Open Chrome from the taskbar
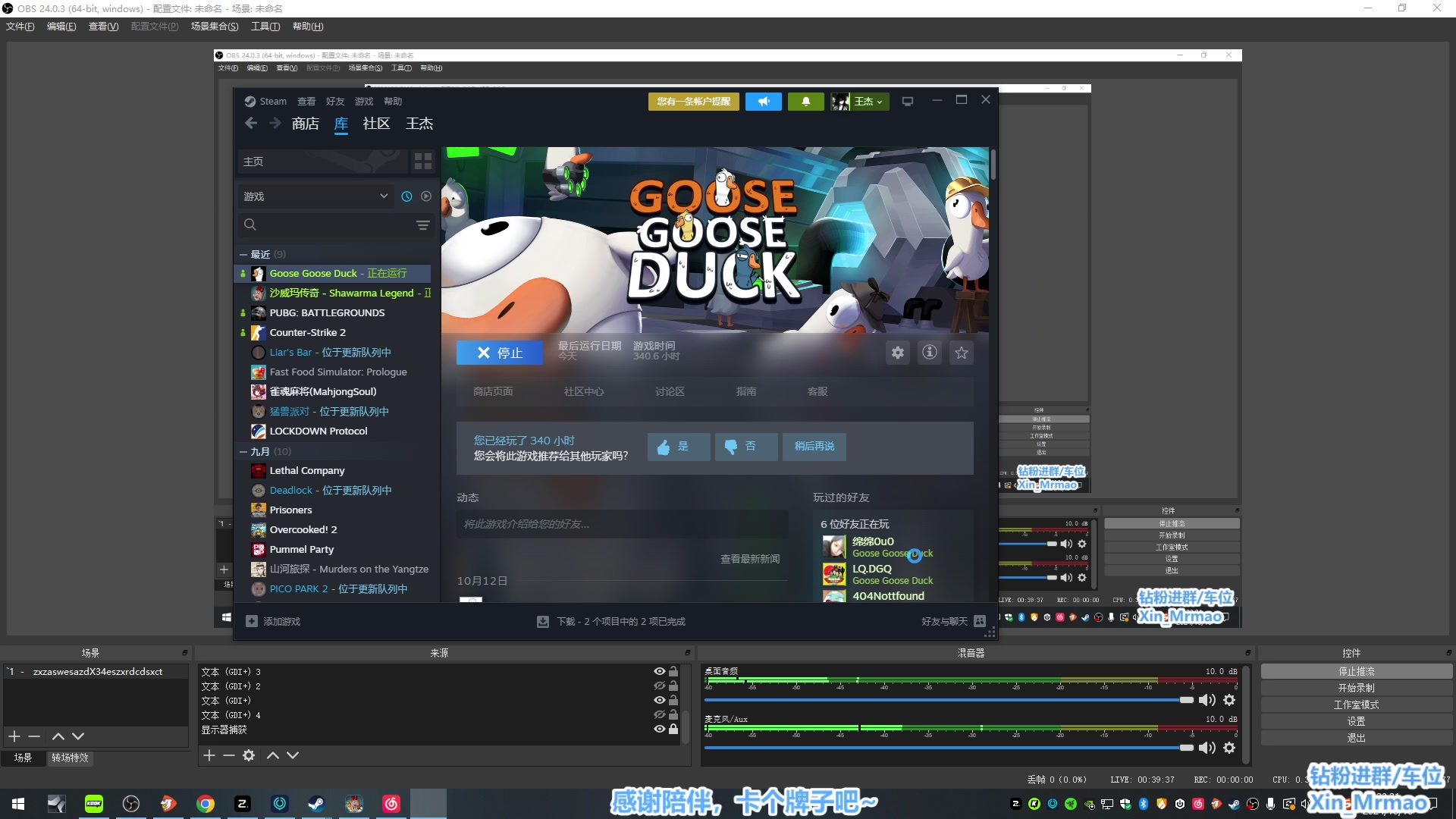Screen dimensions: 1456x819 pyautogui.click(x=206, y=804)
